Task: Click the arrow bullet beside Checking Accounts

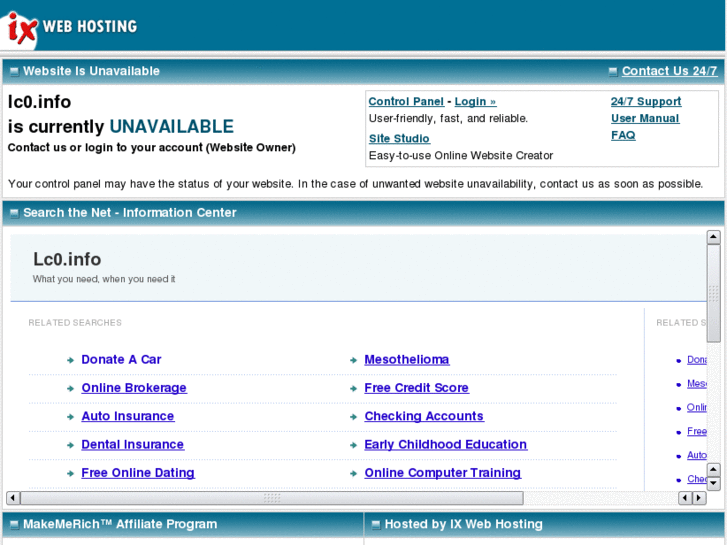Action: click(x=353, y=417)
